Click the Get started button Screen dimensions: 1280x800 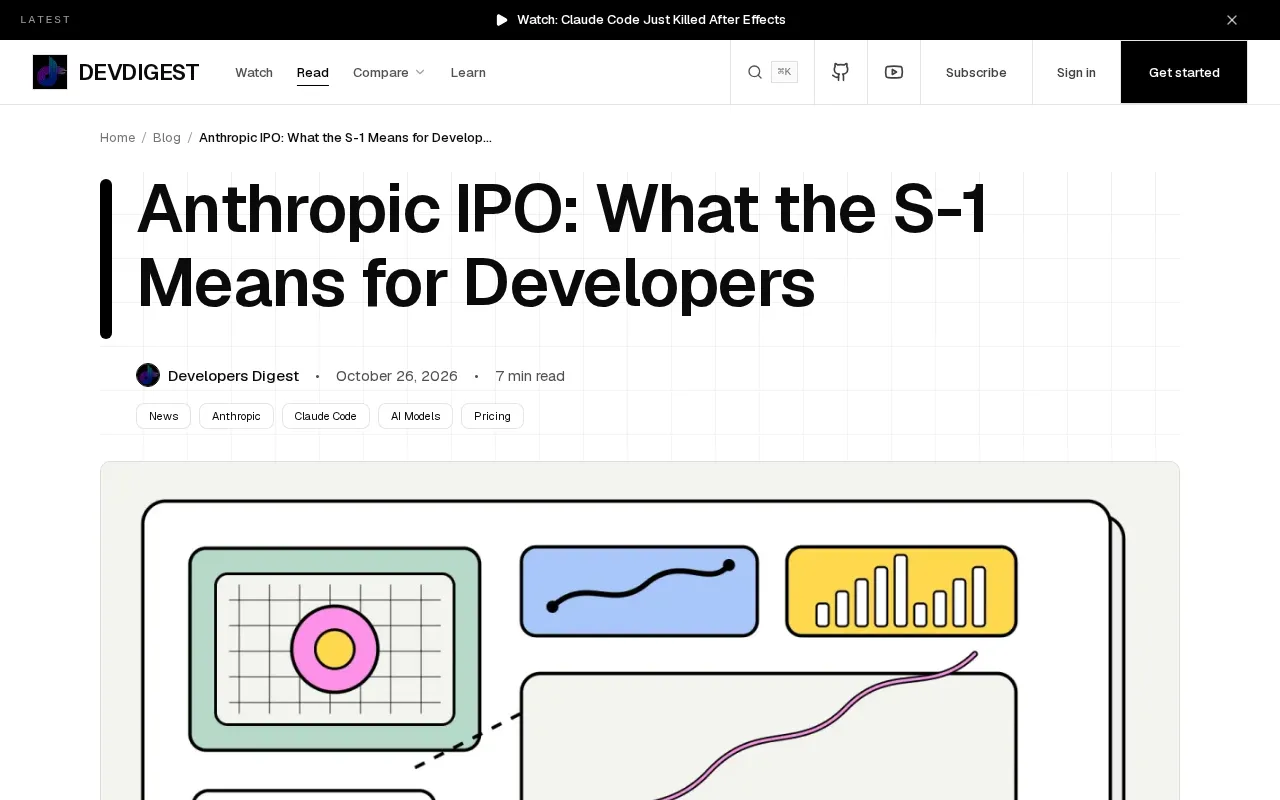coord(1184,72)
